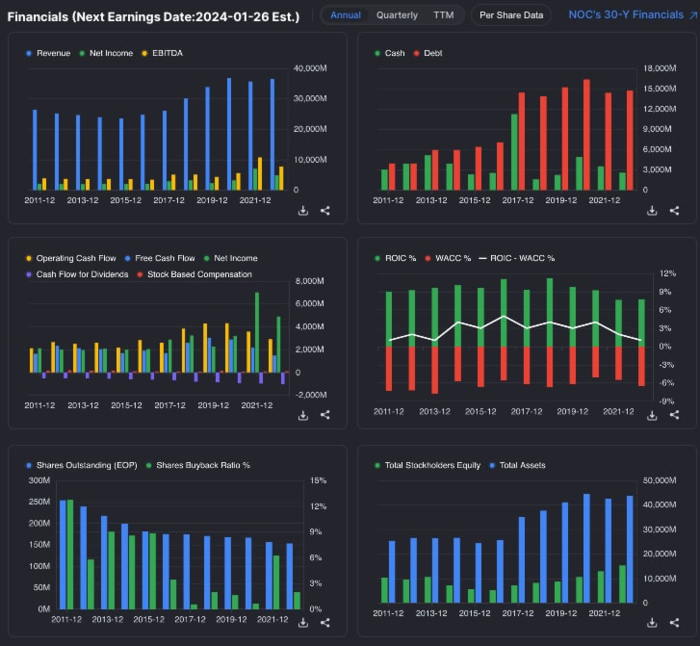Download the Total Stockholders Equity chart

652,623
